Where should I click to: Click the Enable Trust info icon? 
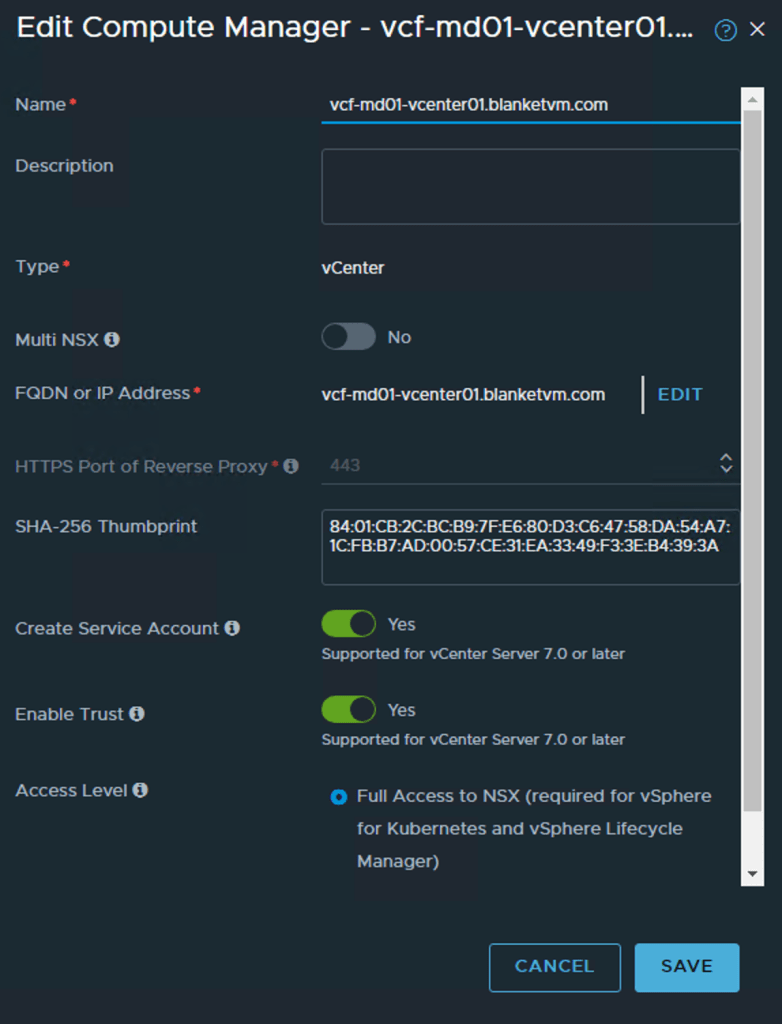(x=137, y=714)
